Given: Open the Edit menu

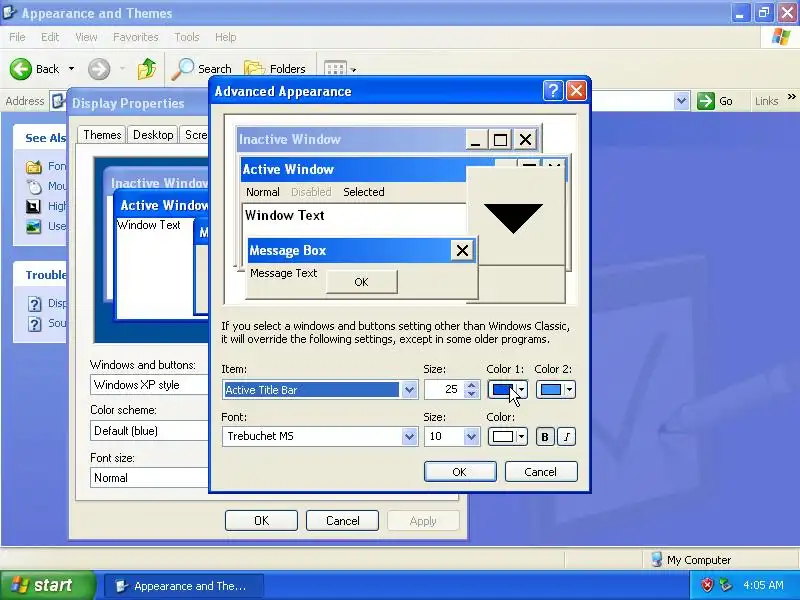Looking at the screenshot, I should (50, 37).
